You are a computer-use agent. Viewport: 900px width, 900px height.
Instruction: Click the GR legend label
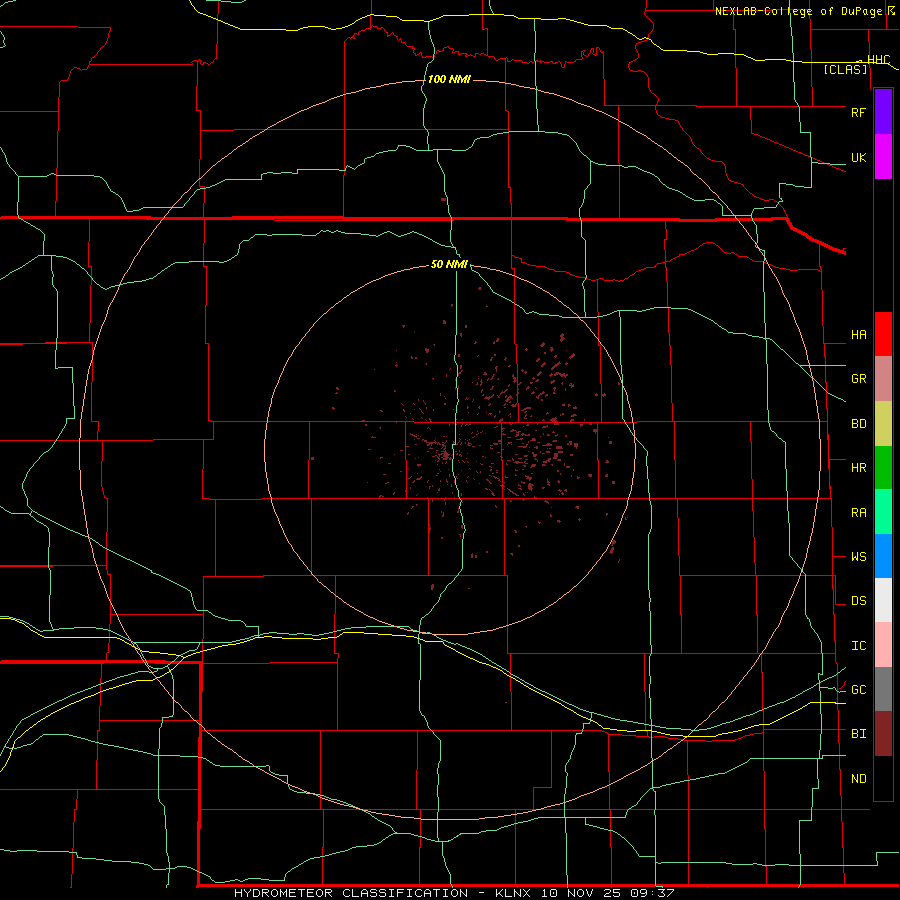[x=858, y=379]
